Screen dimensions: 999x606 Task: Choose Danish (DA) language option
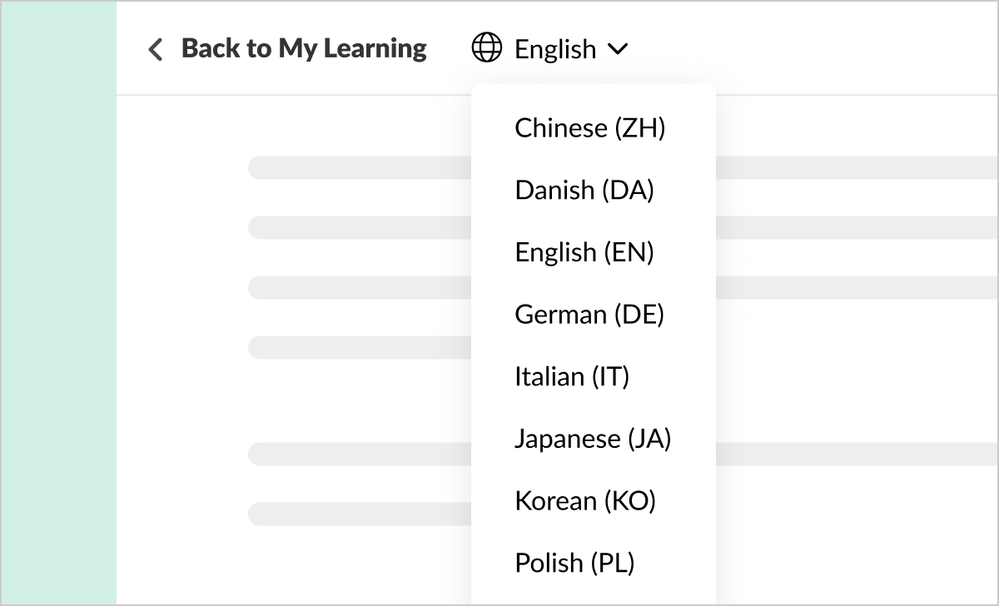coord(584,190)
